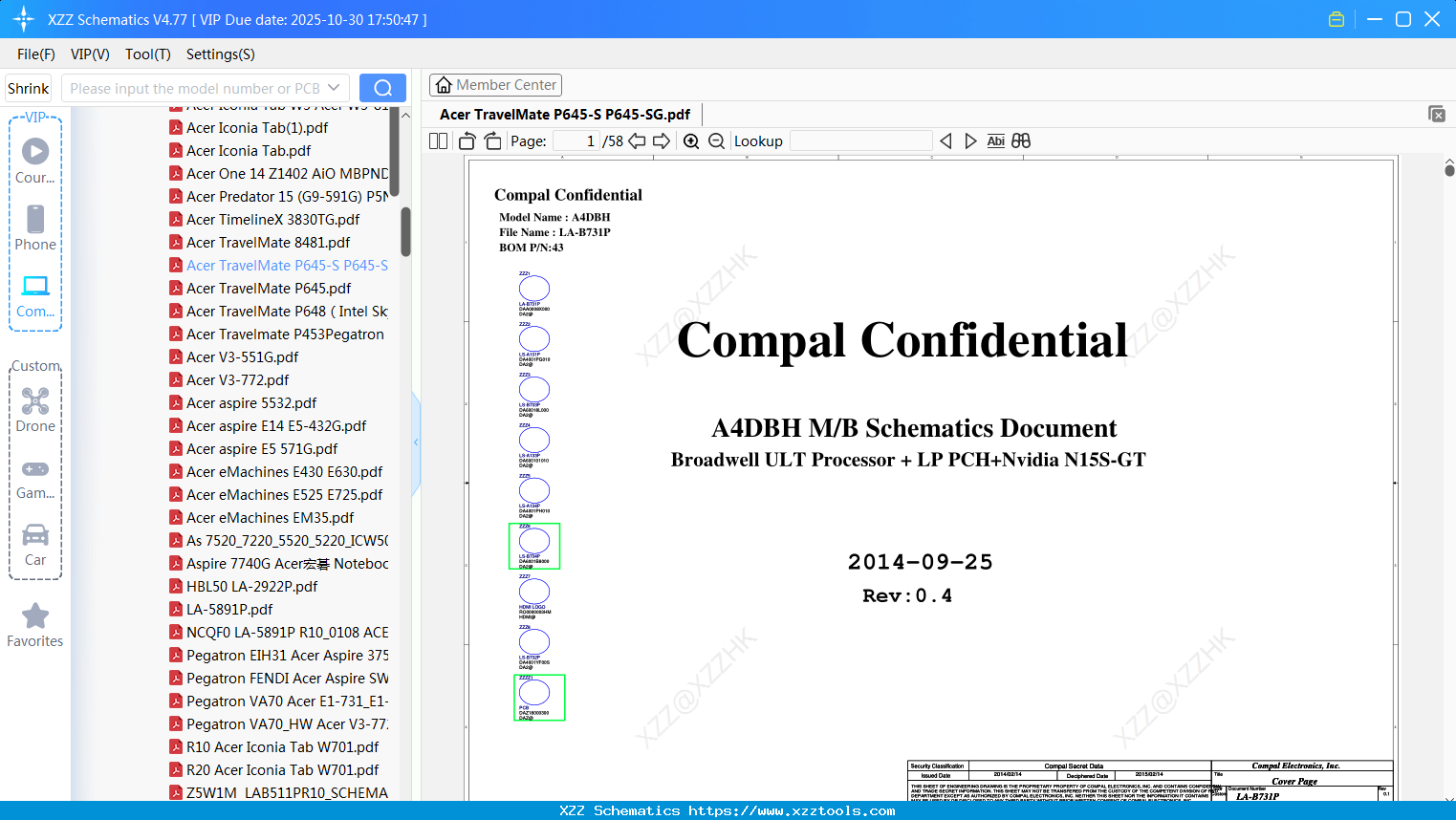Open the Tool(T) menu
Screen dimensions: 1456x820
(148, 54)
